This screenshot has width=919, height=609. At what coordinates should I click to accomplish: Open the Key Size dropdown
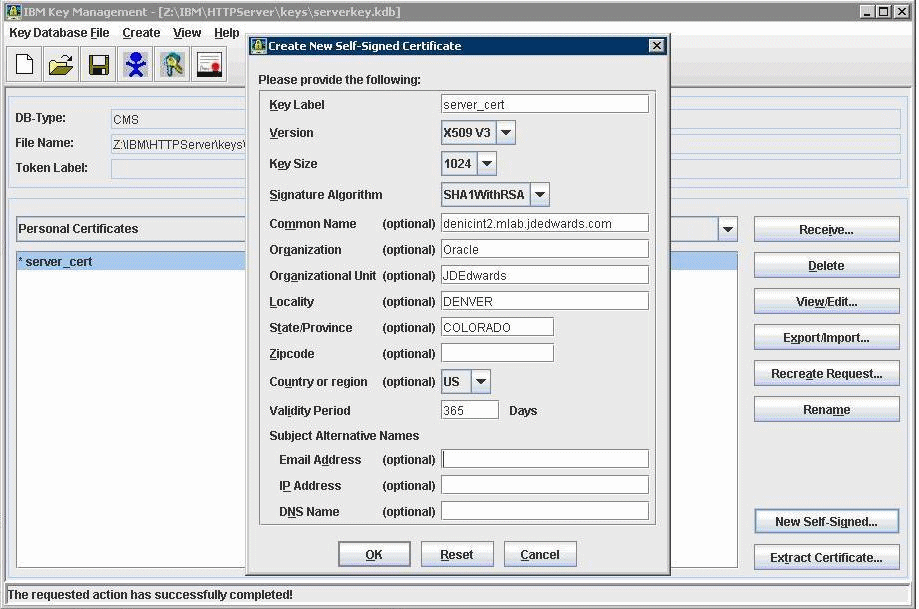coord(486,164)
